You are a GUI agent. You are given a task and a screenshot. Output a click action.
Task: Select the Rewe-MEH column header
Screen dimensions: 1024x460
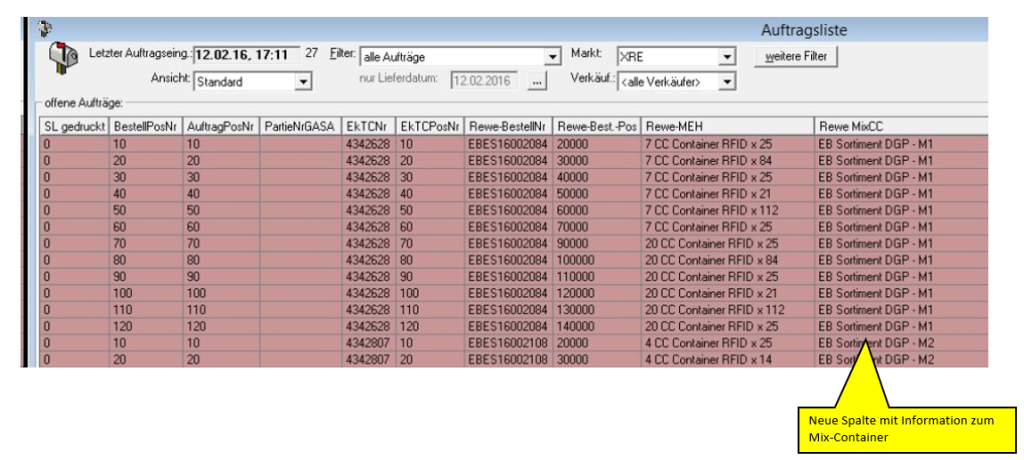727,127
